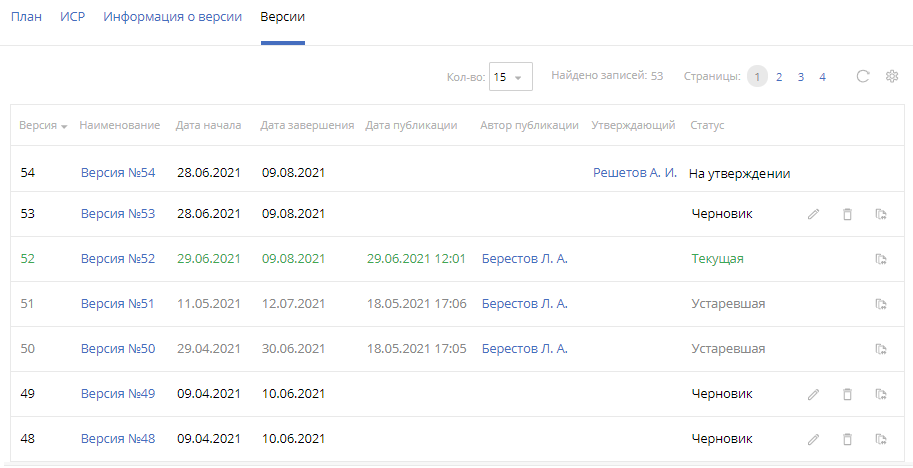Image resolution: width=913 pixels, height=468 pixels.
Task: Open the Информация о версии tab
Action: point(172,17)
